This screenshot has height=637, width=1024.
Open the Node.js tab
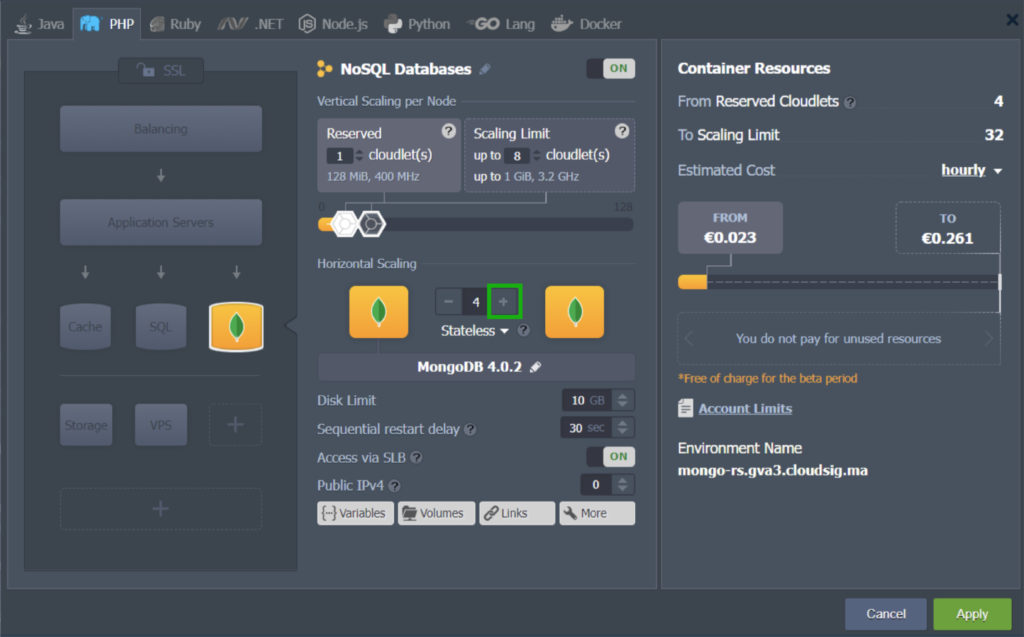pos(333,24)
